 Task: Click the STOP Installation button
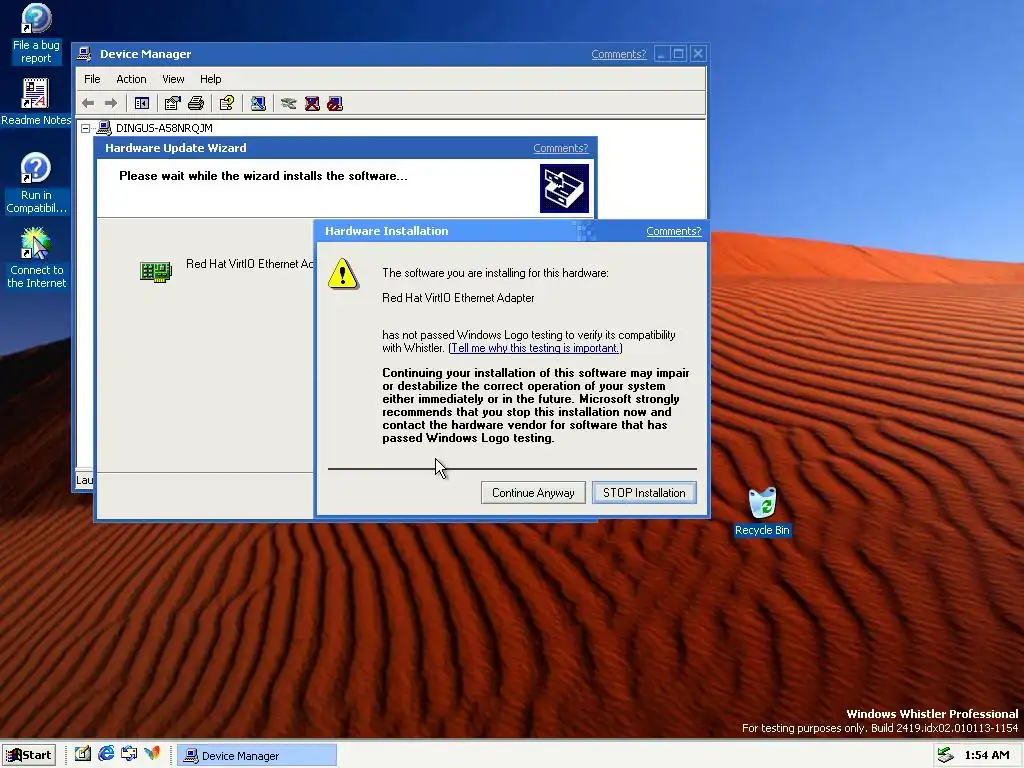coord(644,493)
